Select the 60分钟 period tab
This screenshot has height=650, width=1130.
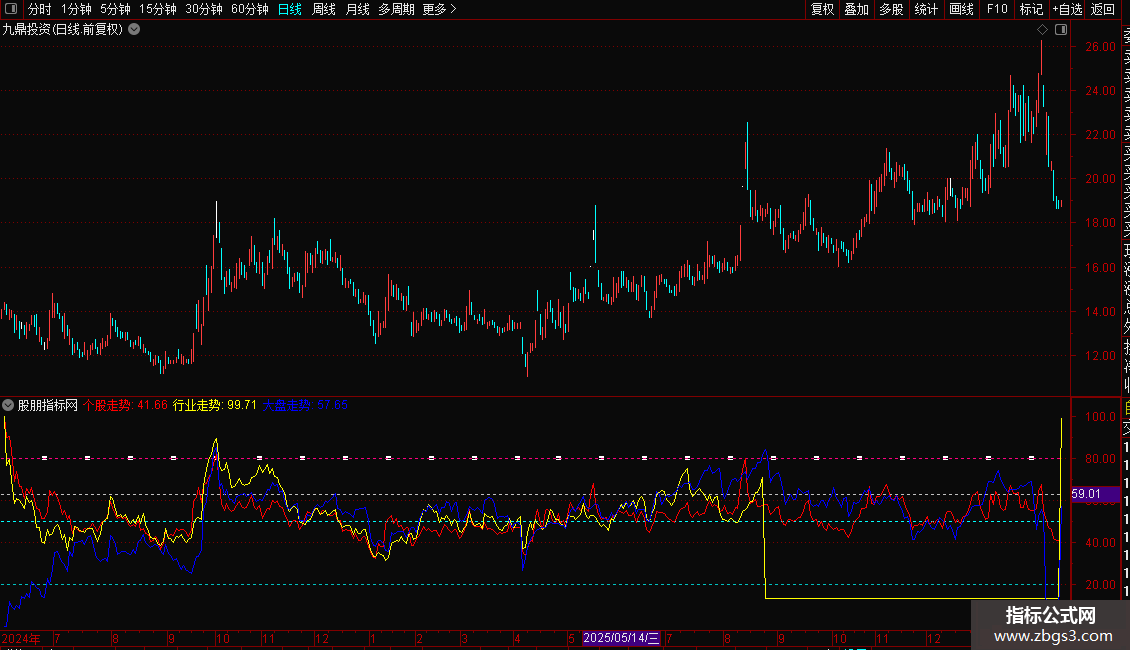pyautogui.click(x=249, y=9)
